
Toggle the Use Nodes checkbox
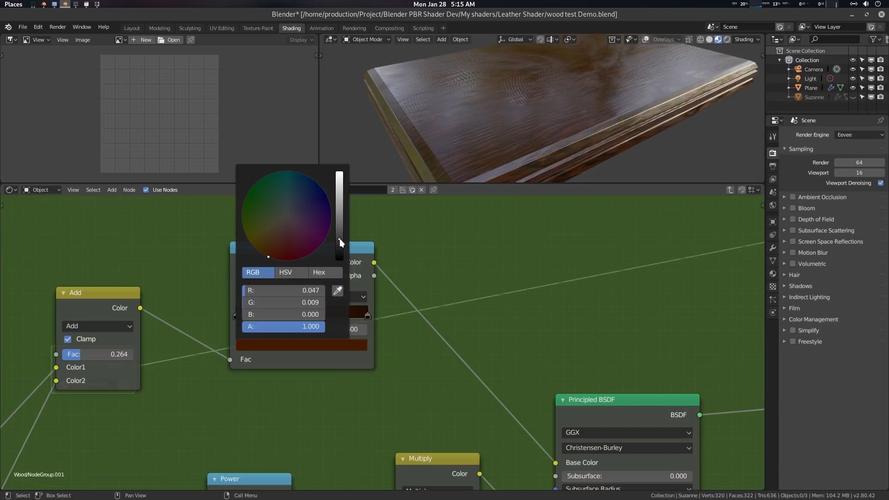click(146, 190)
